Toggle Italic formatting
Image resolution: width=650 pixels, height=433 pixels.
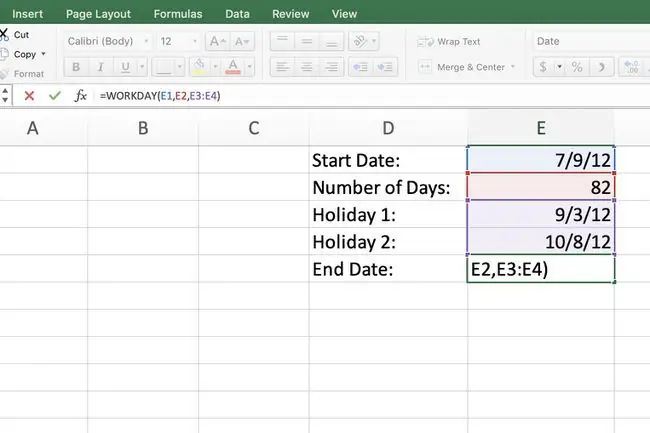[100, 67]
